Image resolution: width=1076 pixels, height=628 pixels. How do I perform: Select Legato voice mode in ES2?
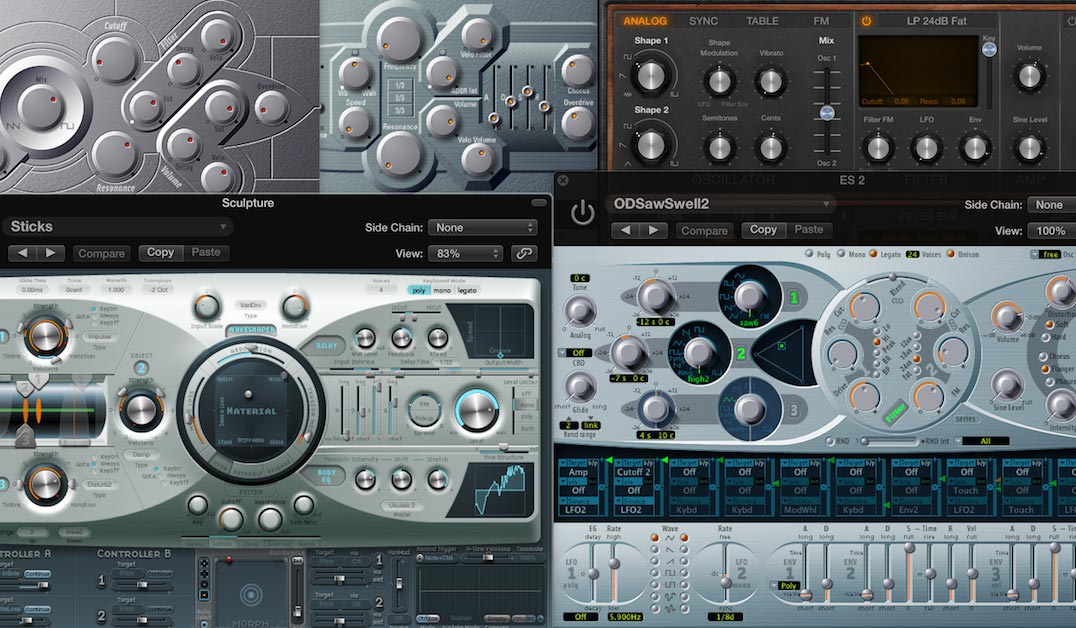pos(873,254)
